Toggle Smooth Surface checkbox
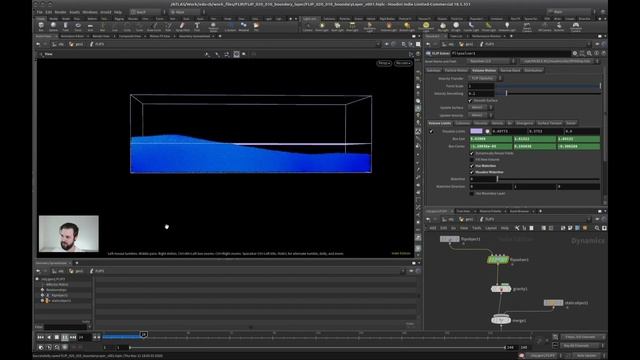 coord(470,100)
